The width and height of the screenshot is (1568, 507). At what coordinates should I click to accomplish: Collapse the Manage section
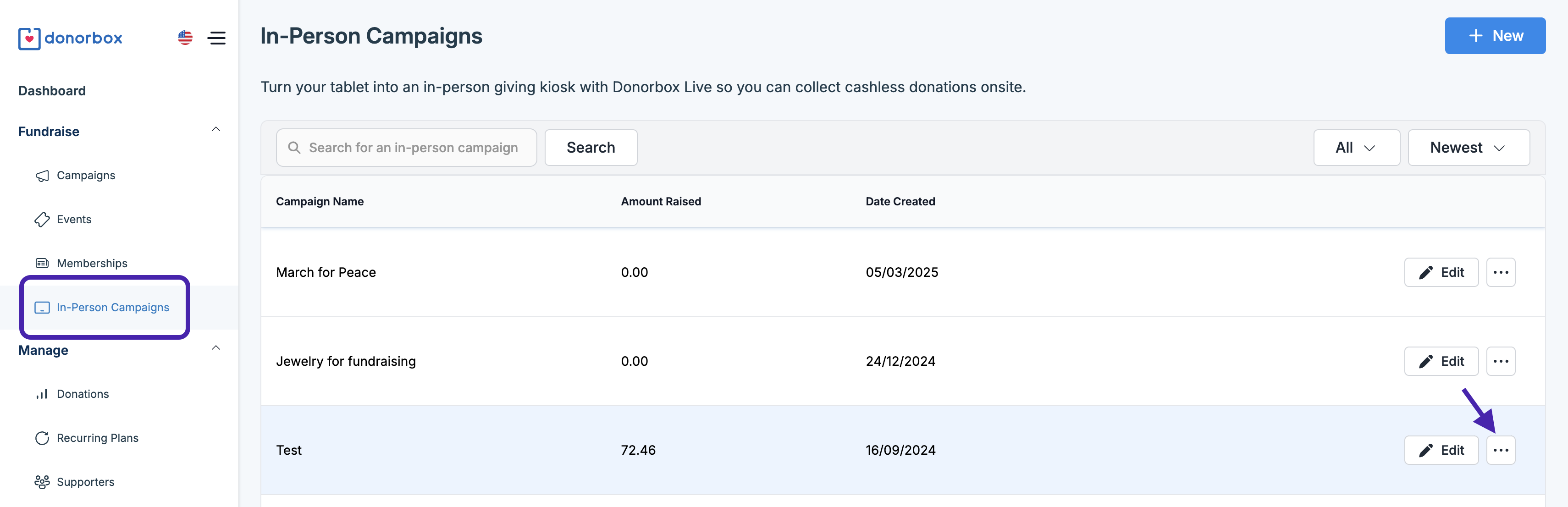[215, 348]
